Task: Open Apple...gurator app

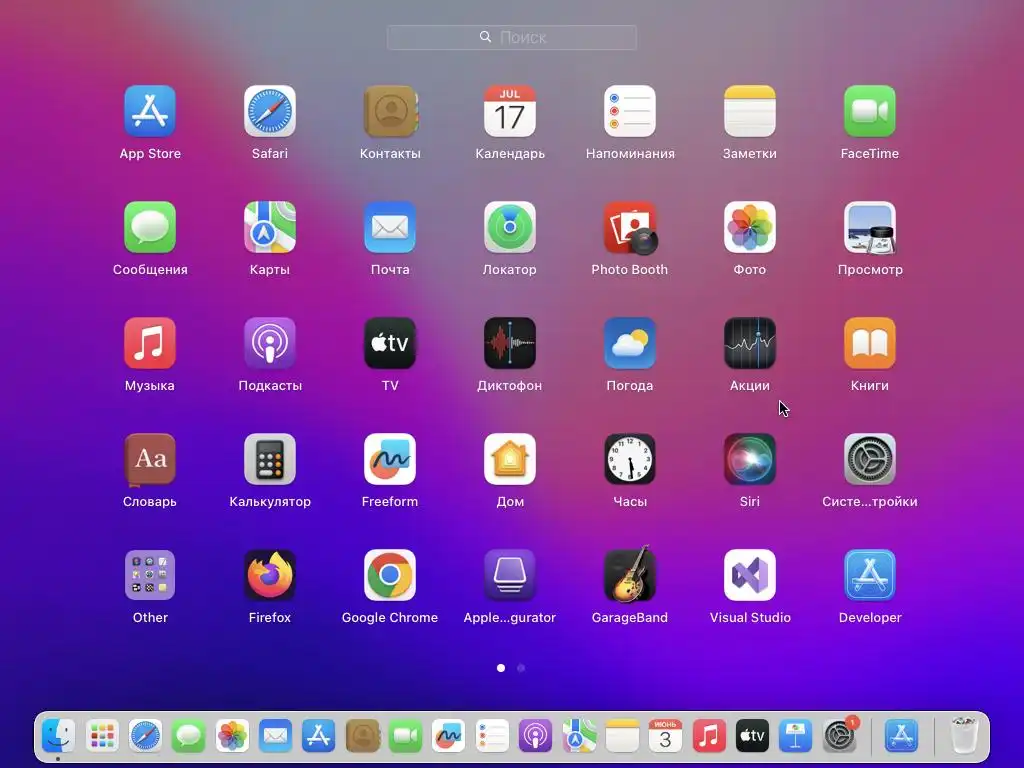Action: coord(509,575)
